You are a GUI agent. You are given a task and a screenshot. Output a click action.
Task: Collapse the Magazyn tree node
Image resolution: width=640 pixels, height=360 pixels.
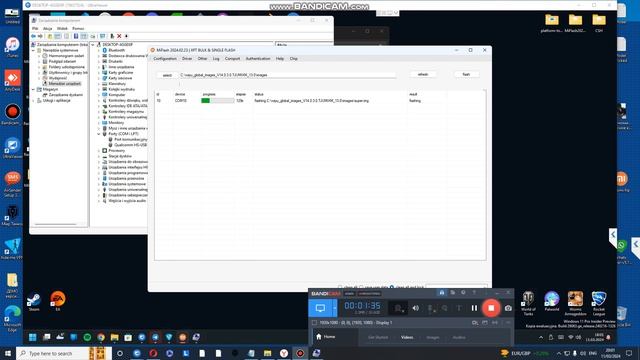coord(34,89)
